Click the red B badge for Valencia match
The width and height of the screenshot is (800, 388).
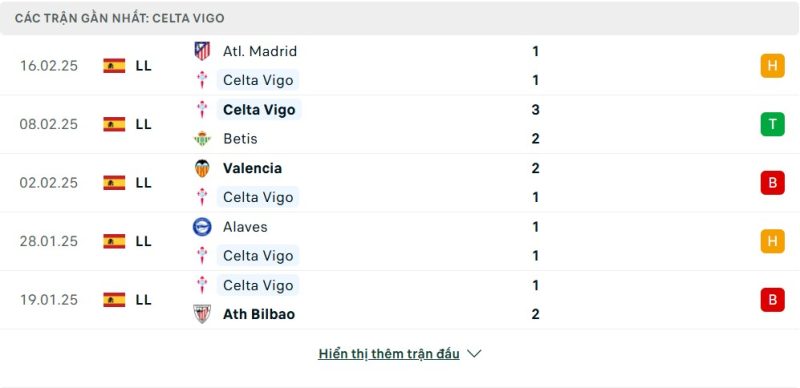[772, 183]
